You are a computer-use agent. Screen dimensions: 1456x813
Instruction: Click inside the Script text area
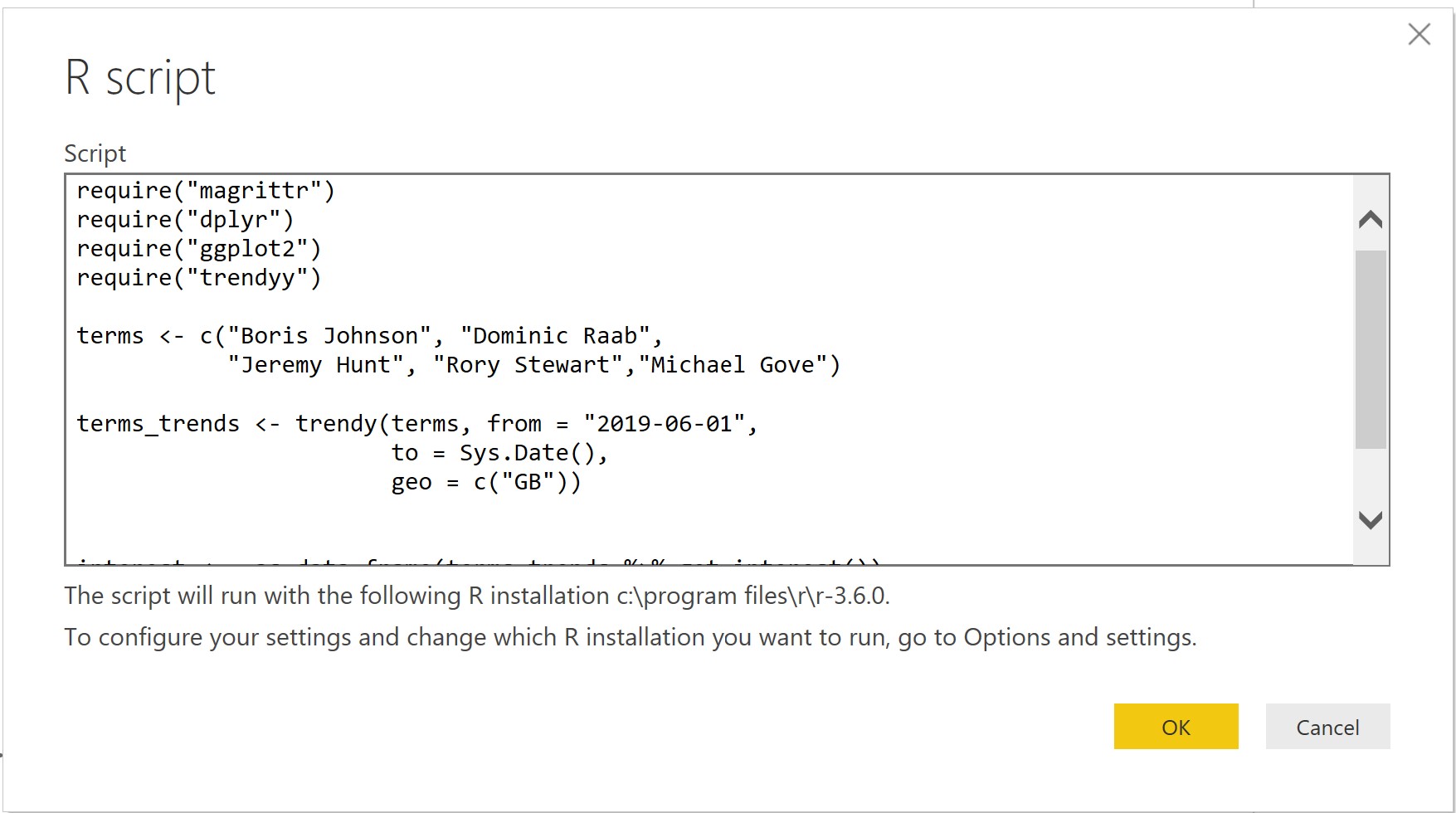click(x=664, y=514)
